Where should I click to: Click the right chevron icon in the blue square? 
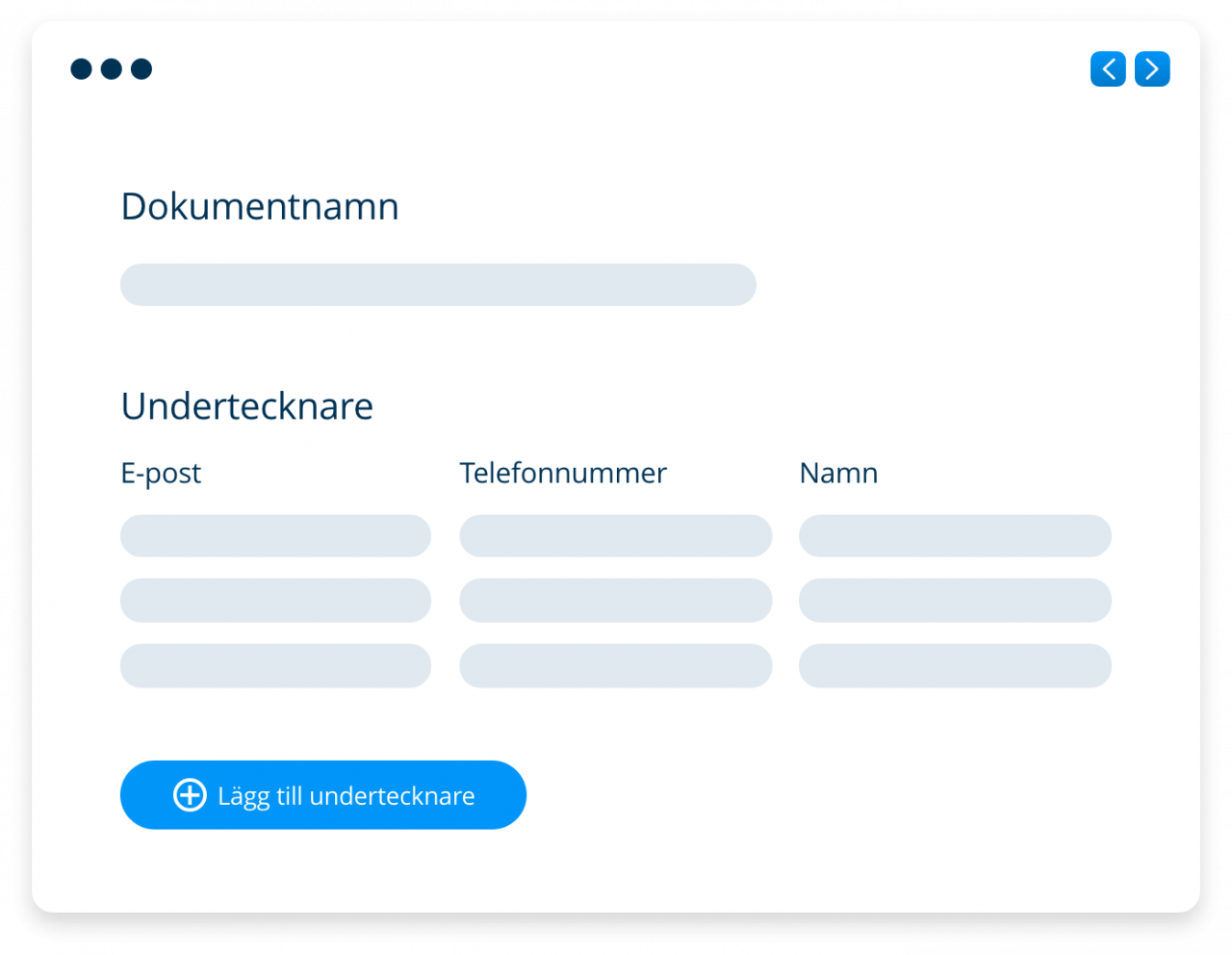1152,68
